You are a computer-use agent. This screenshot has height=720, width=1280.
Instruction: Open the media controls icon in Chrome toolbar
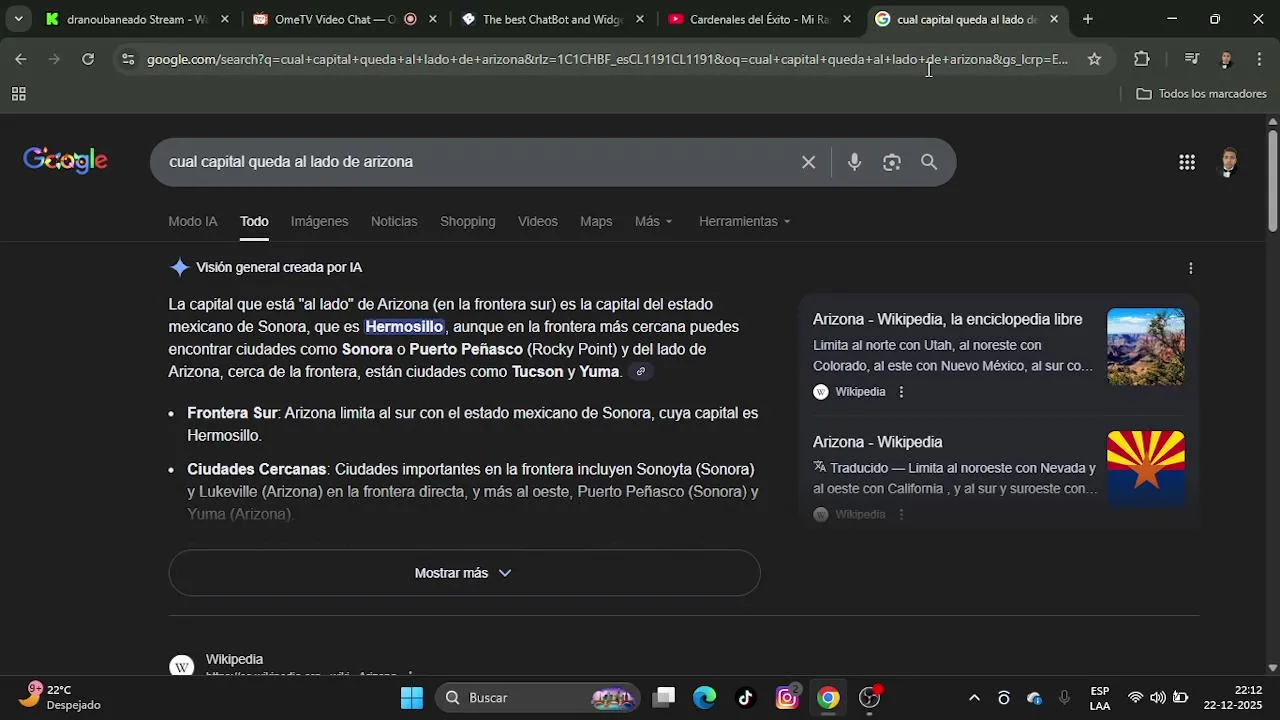[1191, 59]
